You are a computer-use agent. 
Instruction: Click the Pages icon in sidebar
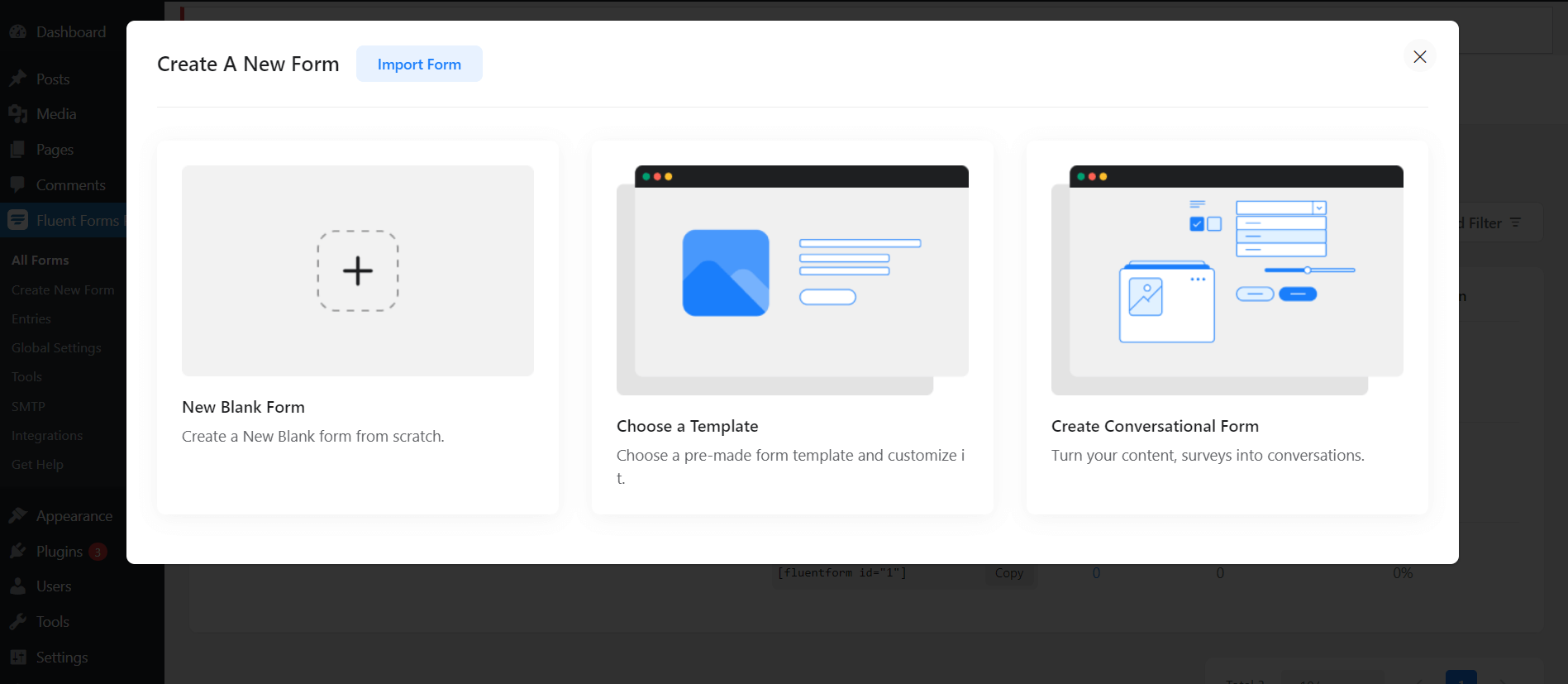(18, 150)
